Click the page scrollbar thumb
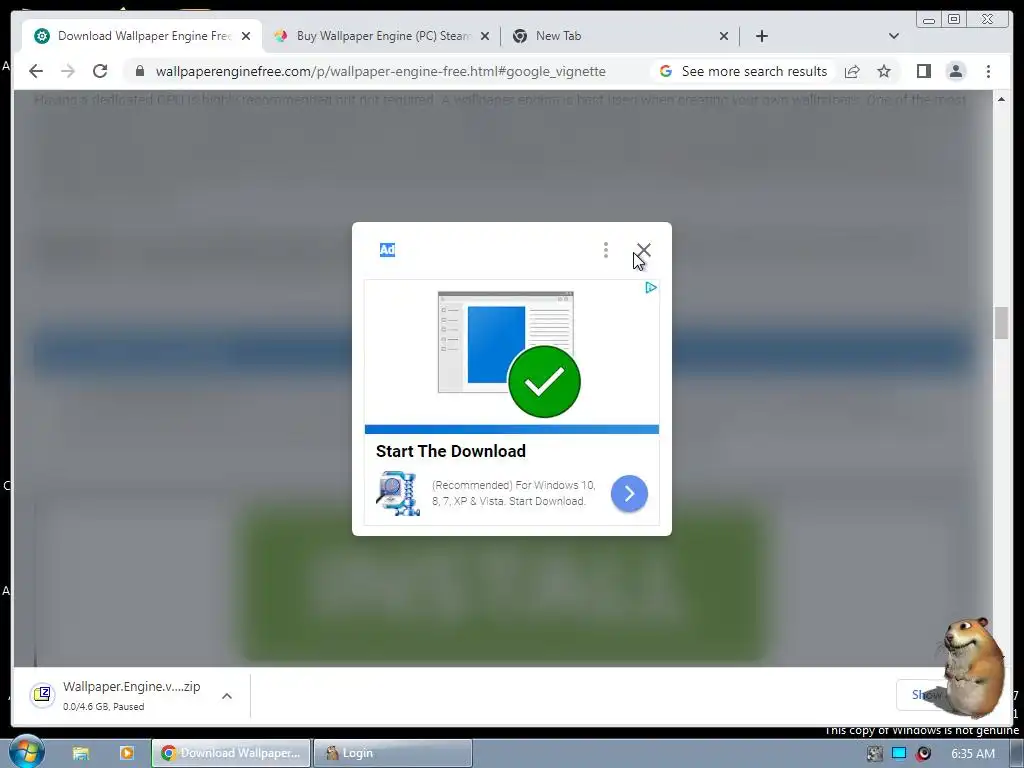The width and height of the screenshot is (1024, 768). [x=1001, y=323]
